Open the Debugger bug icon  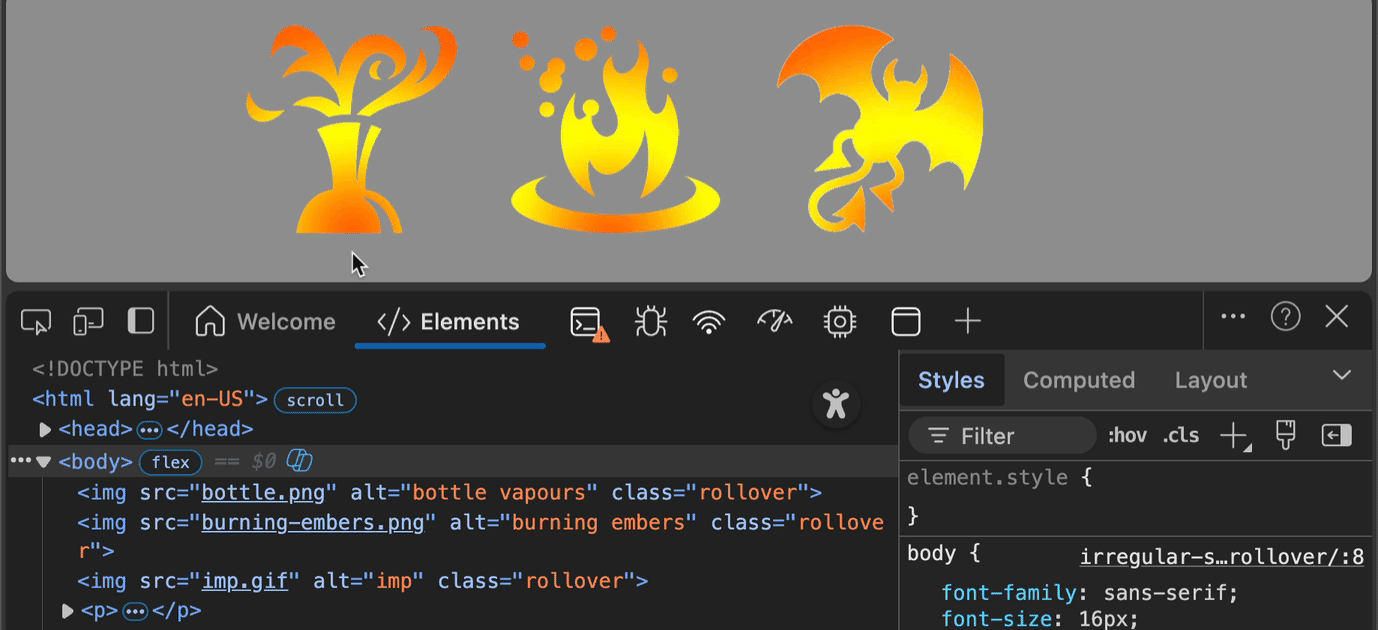[x=650, y=321]
